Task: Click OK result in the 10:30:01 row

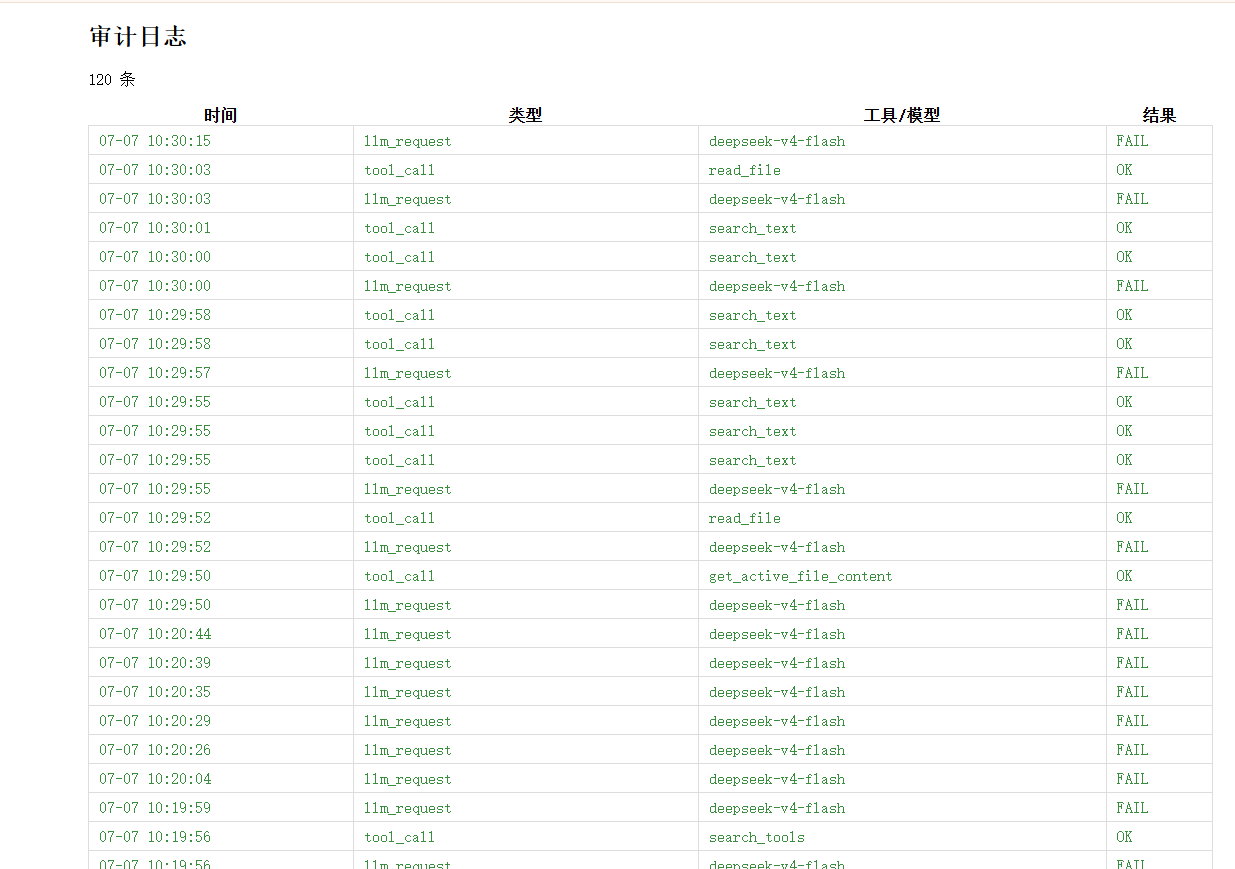Action: tap(1125, 228)
